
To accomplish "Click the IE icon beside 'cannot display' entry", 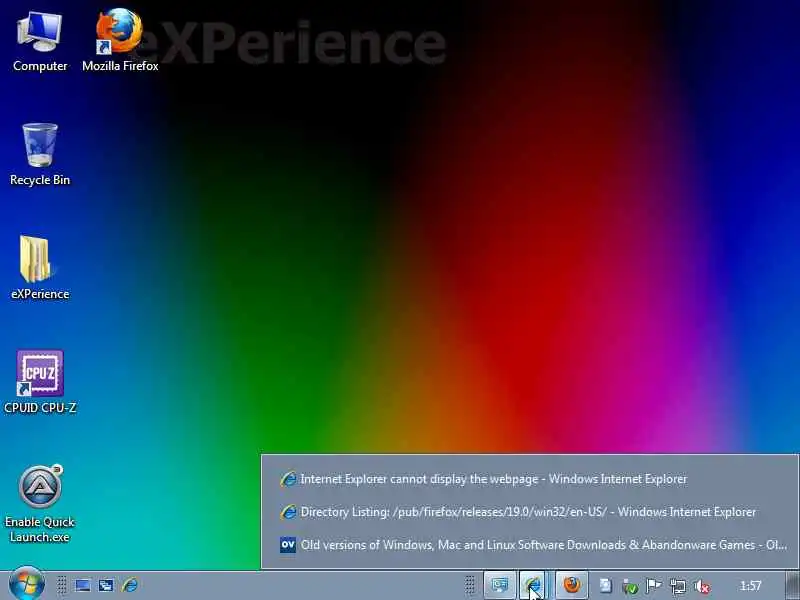I will [288, 479].
